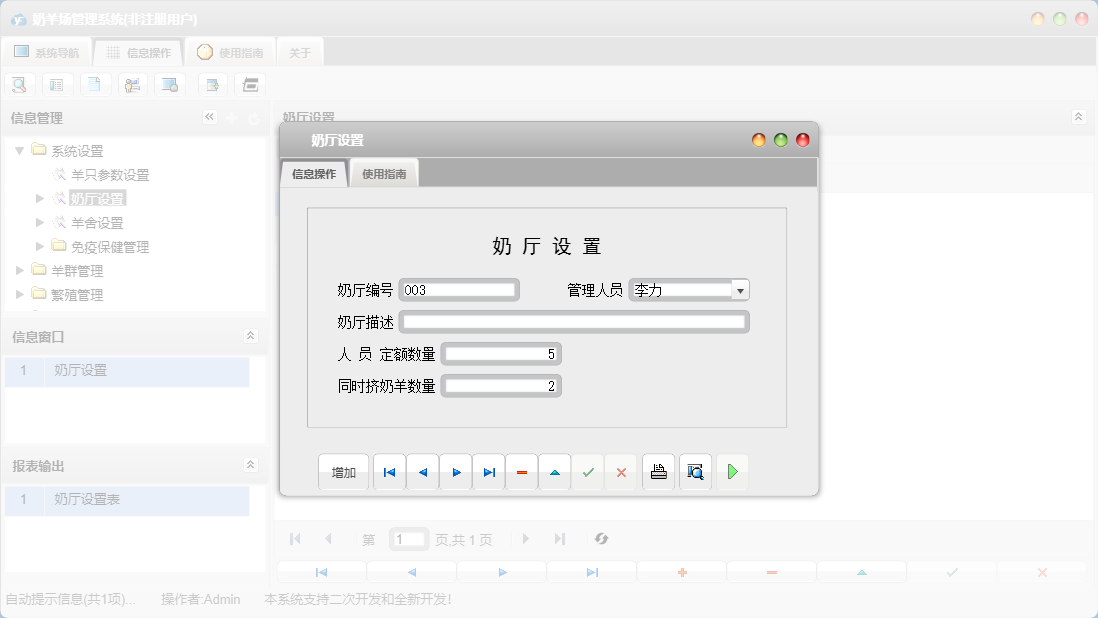
Task: Switch to the 使用指南 tab in the dialog
Action: pos(383,172)
